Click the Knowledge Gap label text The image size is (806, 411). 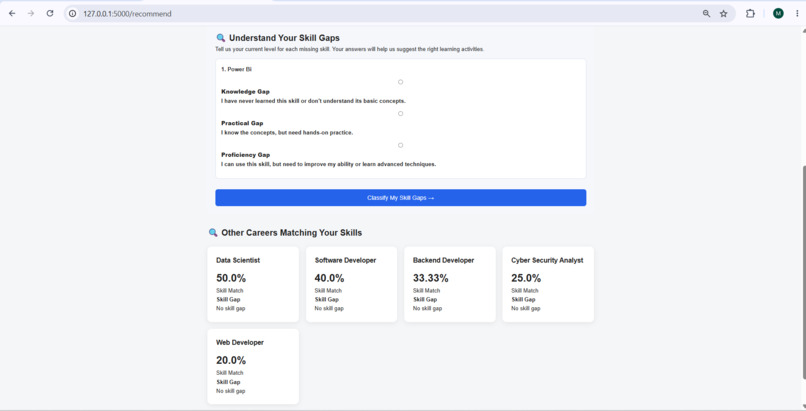point(245,91)
